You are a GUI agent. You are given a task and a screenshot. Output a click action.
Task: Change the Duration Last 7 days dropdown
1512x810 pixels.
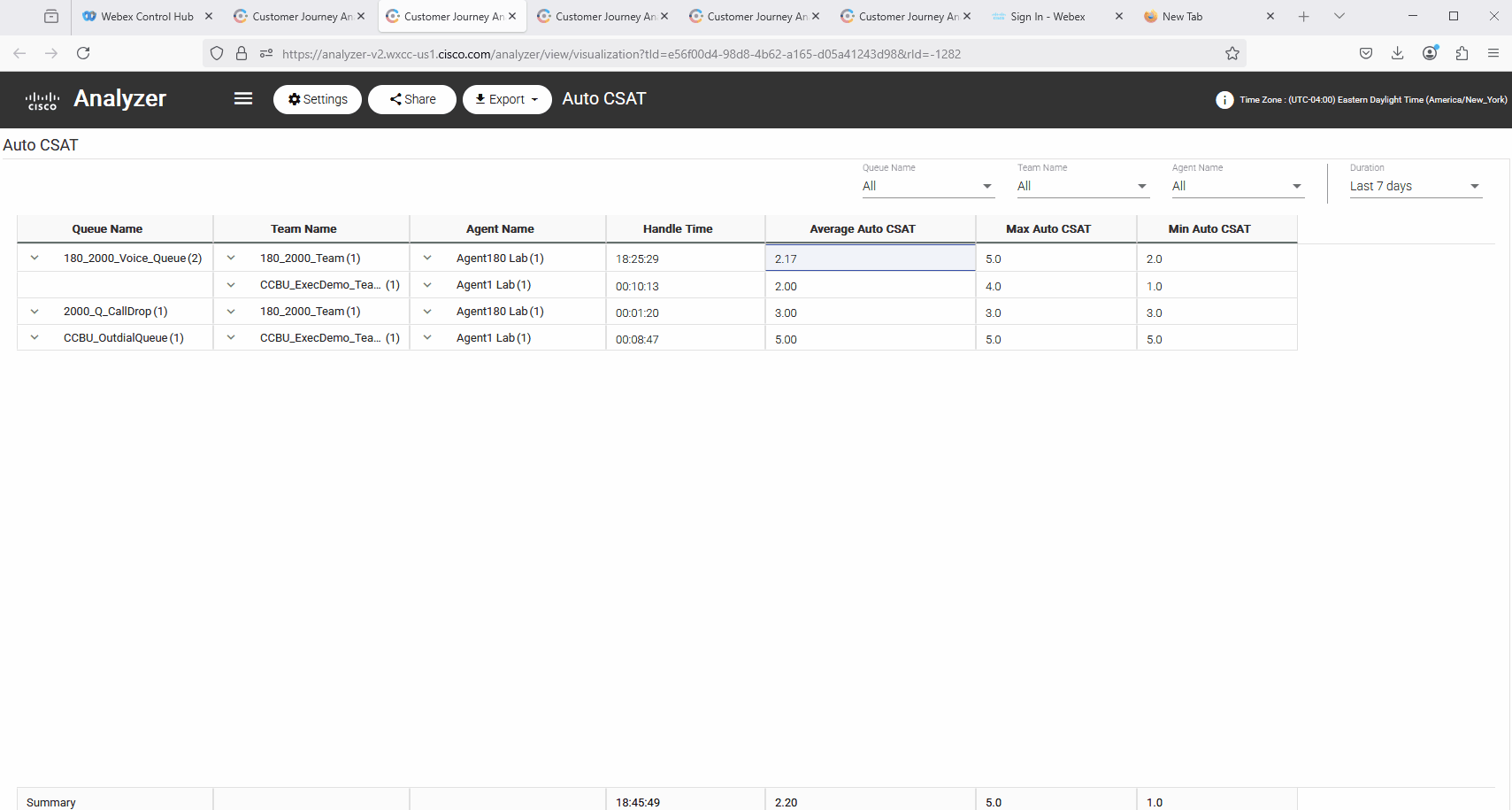(1414, 186)
